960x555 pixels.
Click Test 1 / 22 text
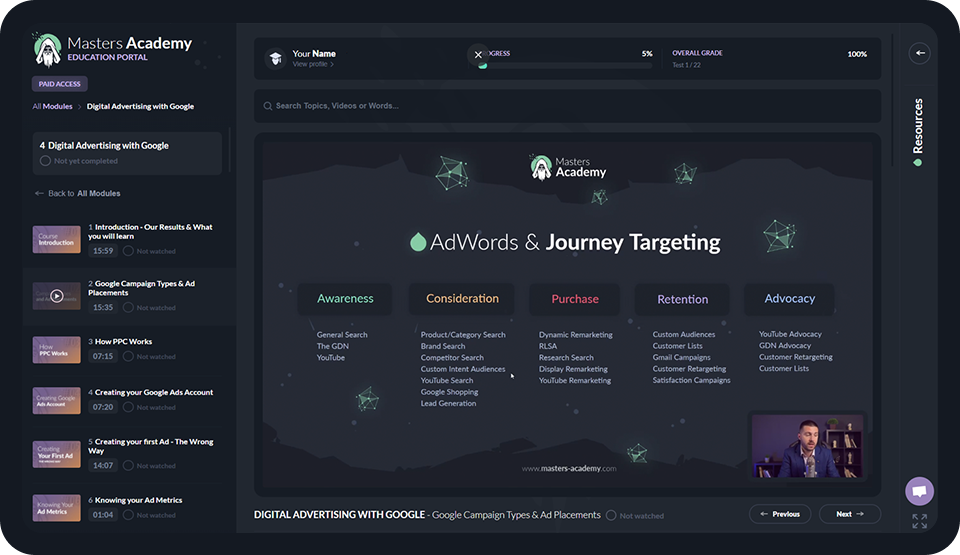click(686, 65)
